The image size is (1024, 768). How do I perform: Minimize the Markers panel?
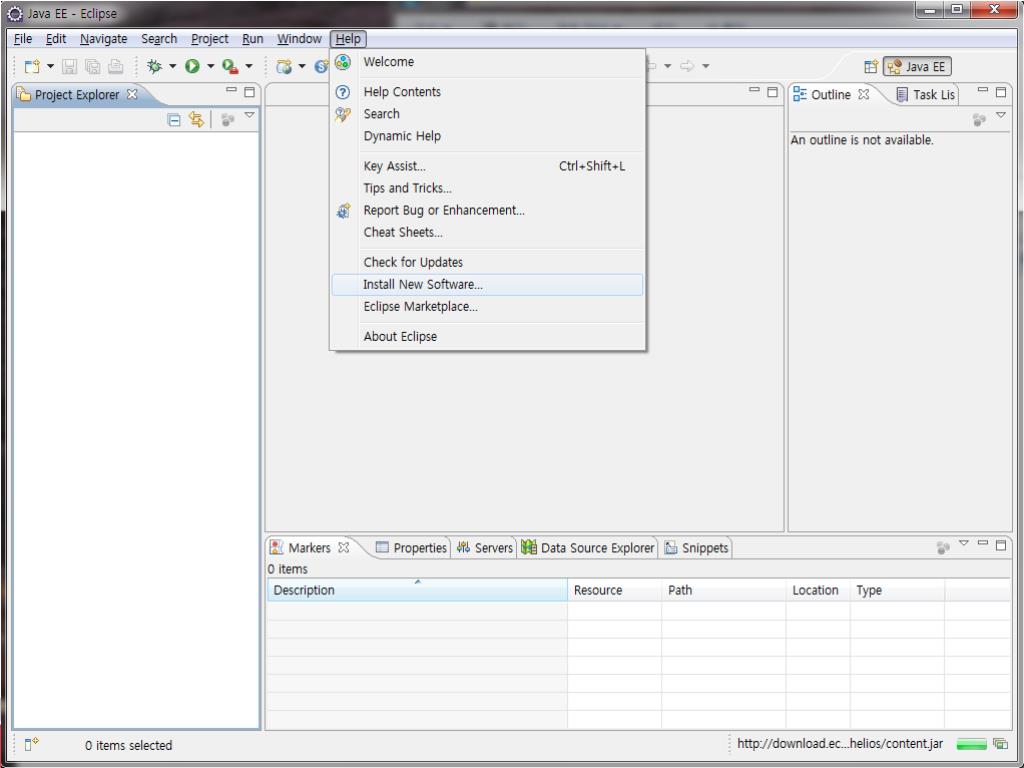(x=983, y=543)
